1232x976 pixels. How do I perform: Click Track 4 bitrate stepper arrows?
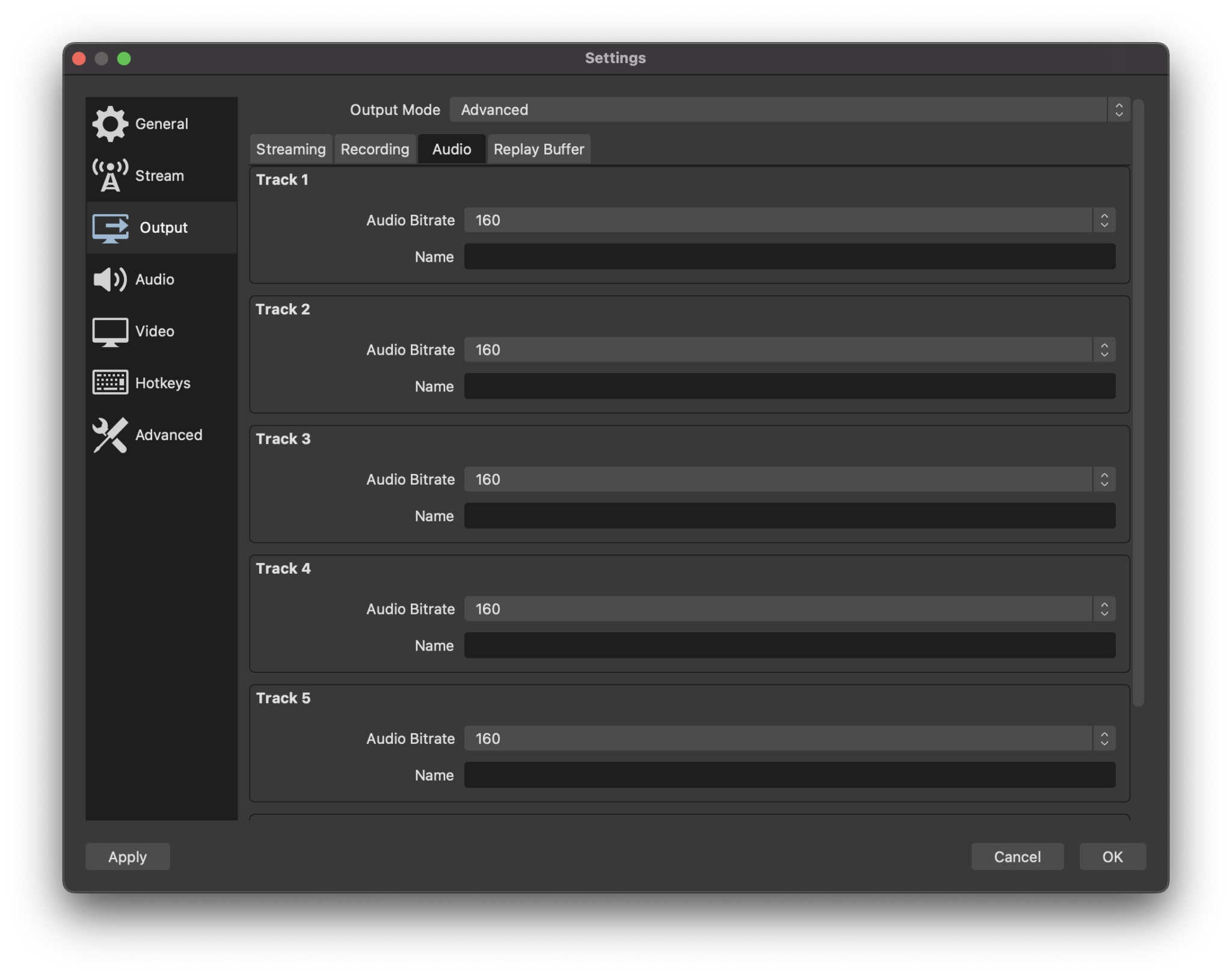pyautogui.click(x=1104, y=609)
